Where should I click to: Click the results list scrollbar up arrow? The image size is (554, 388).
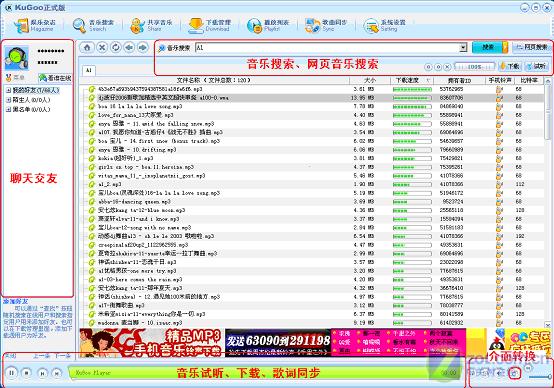pos(548,81)
